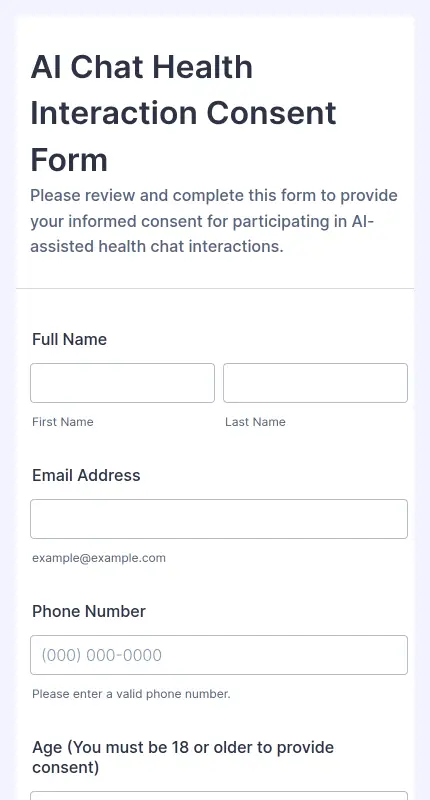Click the 'First Name' sublabel text
The width and height of the screenshot is (430, 800).
coord(63,422)
